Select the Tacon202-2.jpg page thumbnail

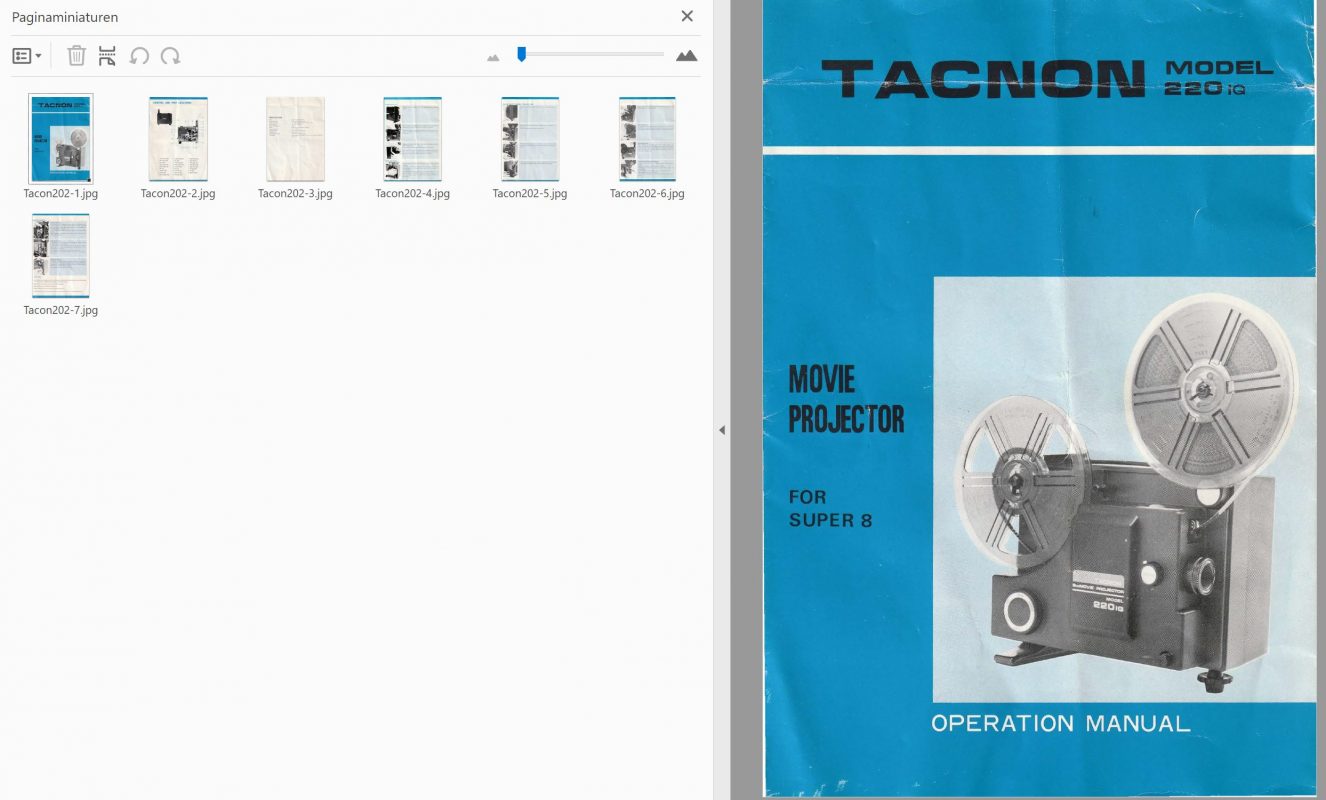tap(178, 139)
